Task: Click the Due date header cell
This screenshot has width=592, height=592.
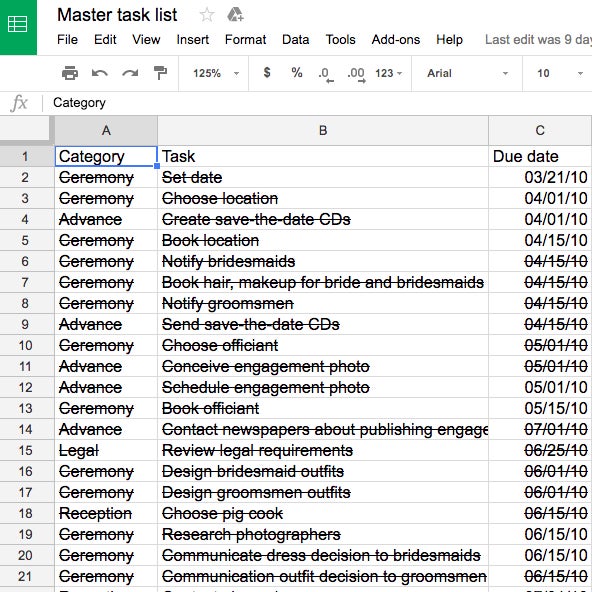Action: (540, 156)
